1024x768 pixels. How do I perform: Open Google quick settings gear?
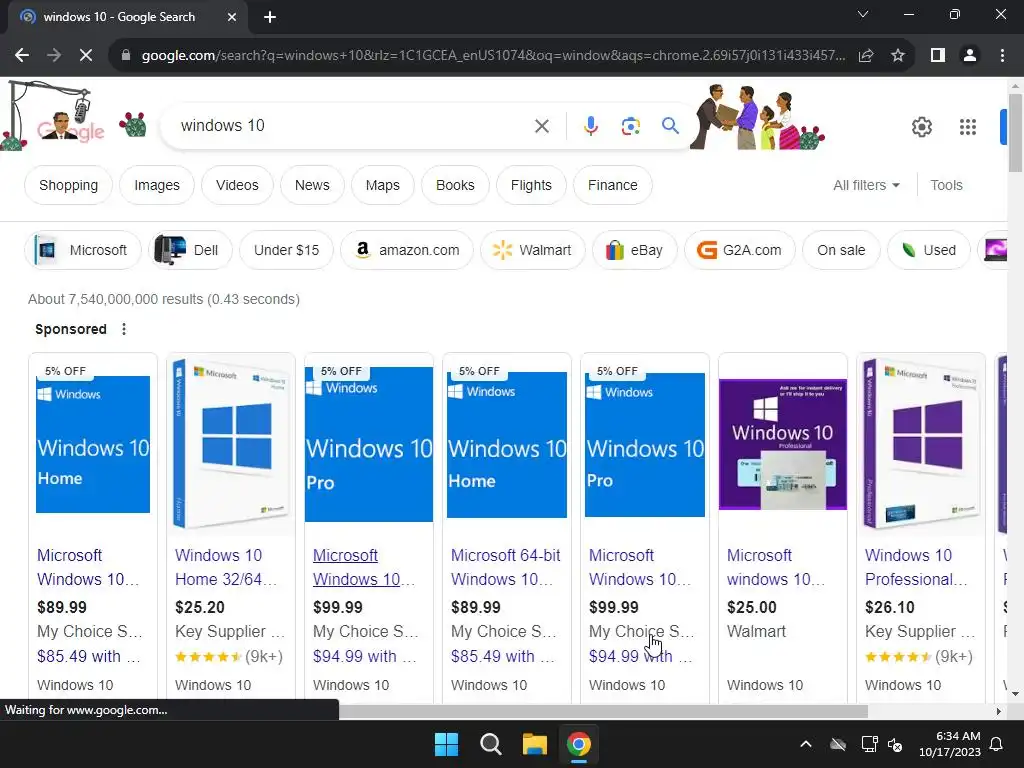pos(921,127)
